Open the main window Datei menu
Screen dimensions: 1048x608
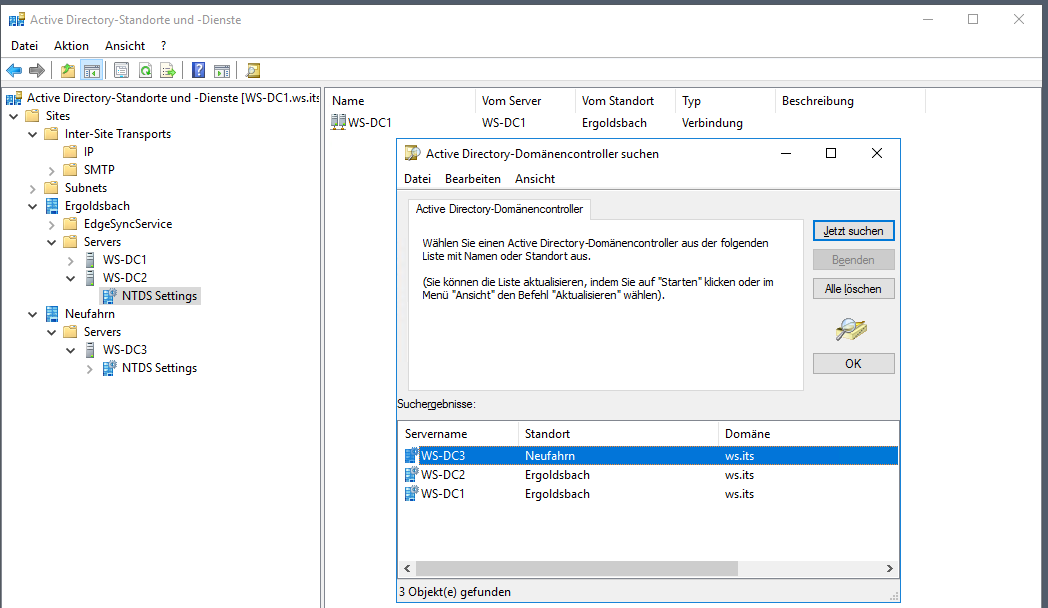[x=24, y=45]
